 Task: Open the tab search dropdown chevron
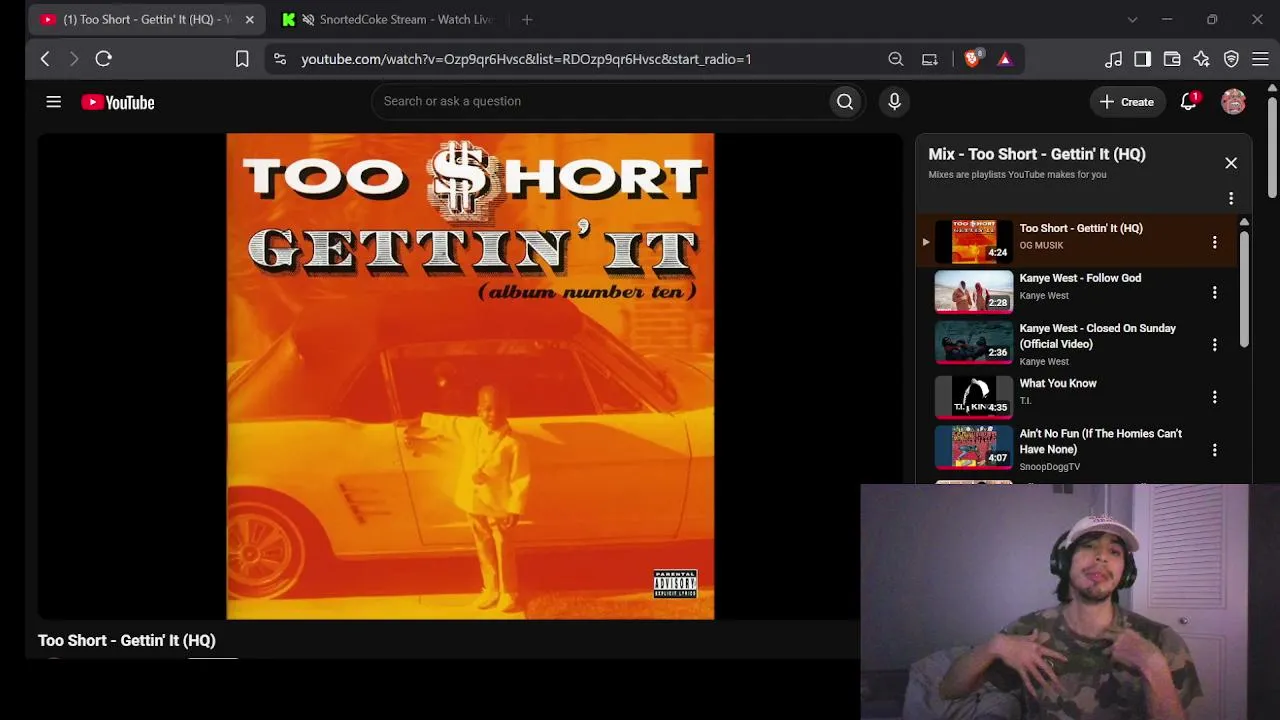pos(1132,19)
